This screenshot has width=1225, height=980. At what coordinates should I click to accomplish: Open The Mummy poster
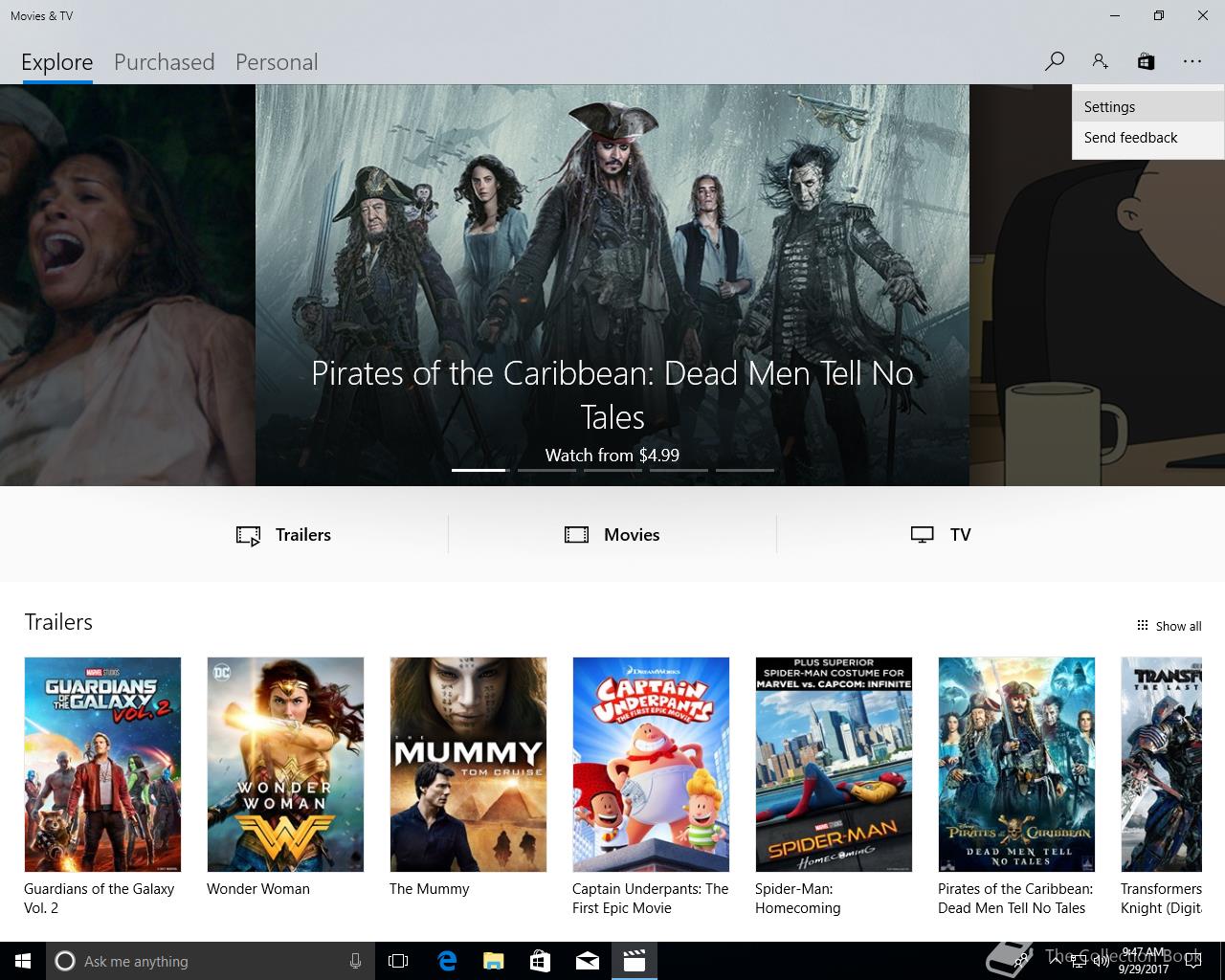pos(468,765)
